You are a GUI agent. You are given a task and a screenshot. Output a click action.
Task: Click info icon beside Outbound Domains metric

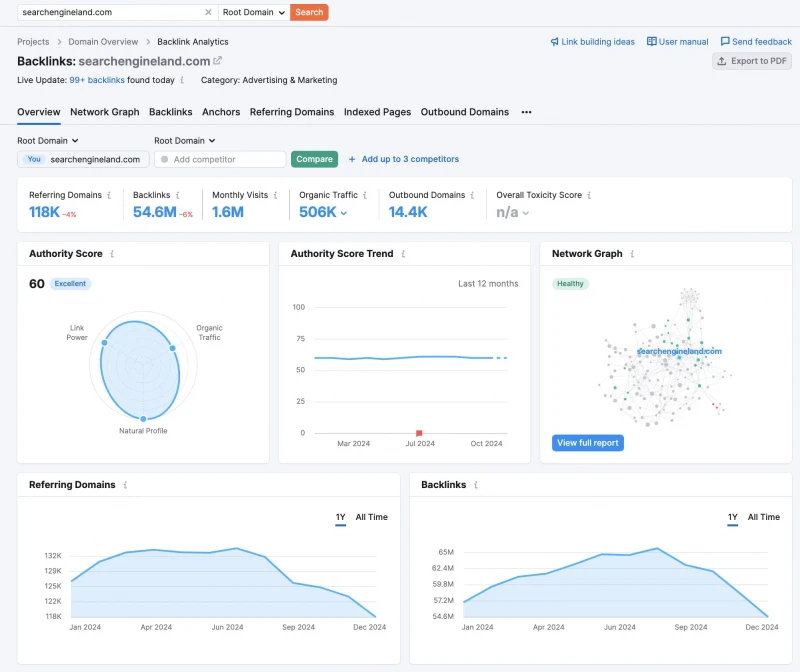[472, 195]
